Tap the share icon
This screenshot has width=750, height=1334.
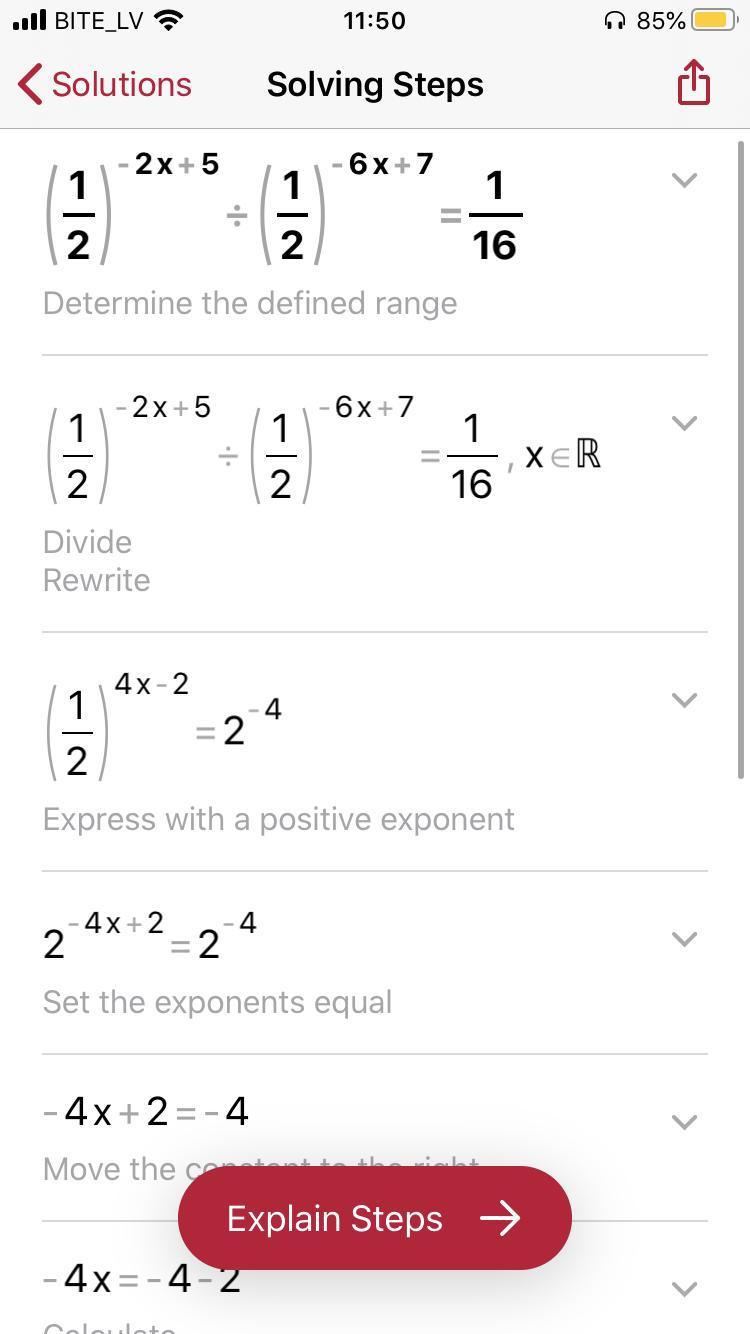coord(693,83)
